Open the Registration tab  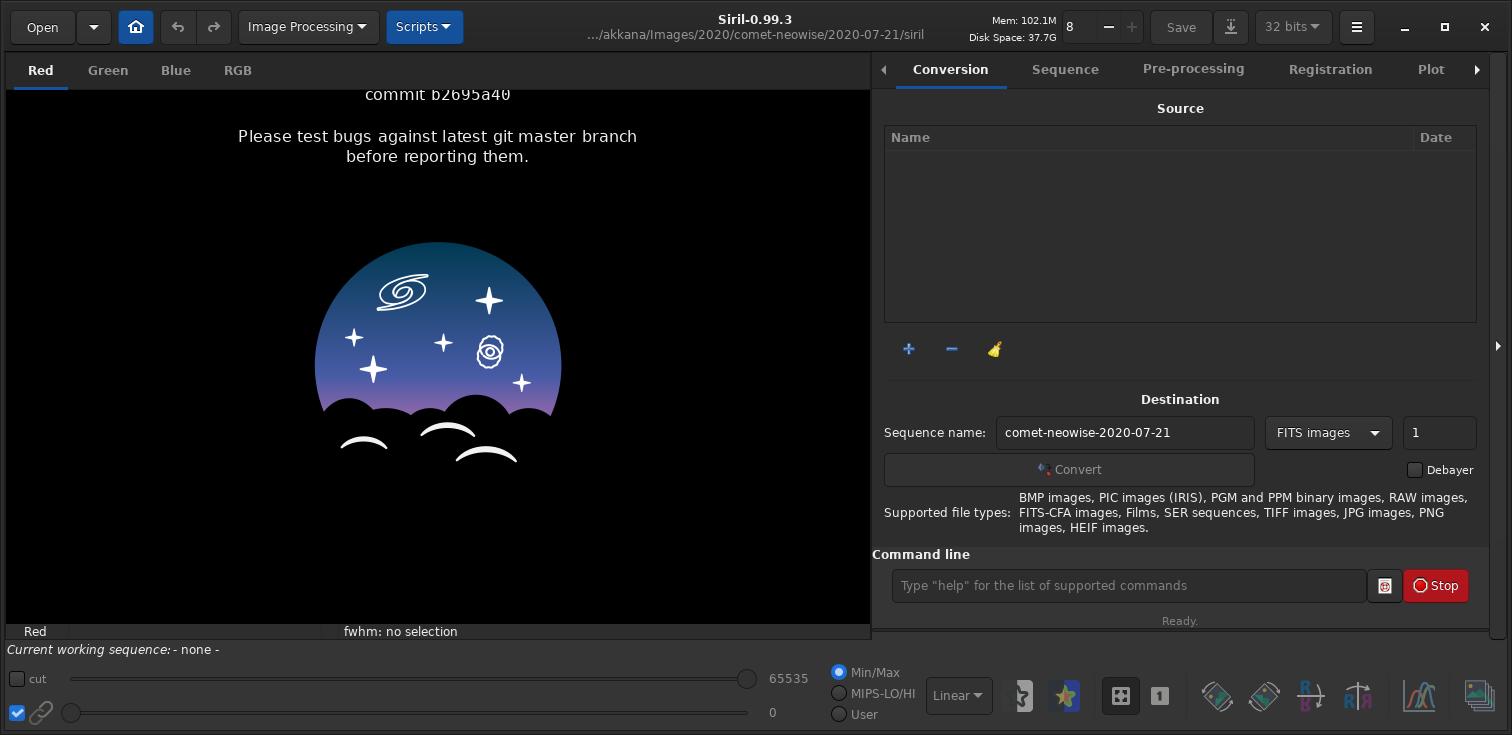[x=1330, y=70]
